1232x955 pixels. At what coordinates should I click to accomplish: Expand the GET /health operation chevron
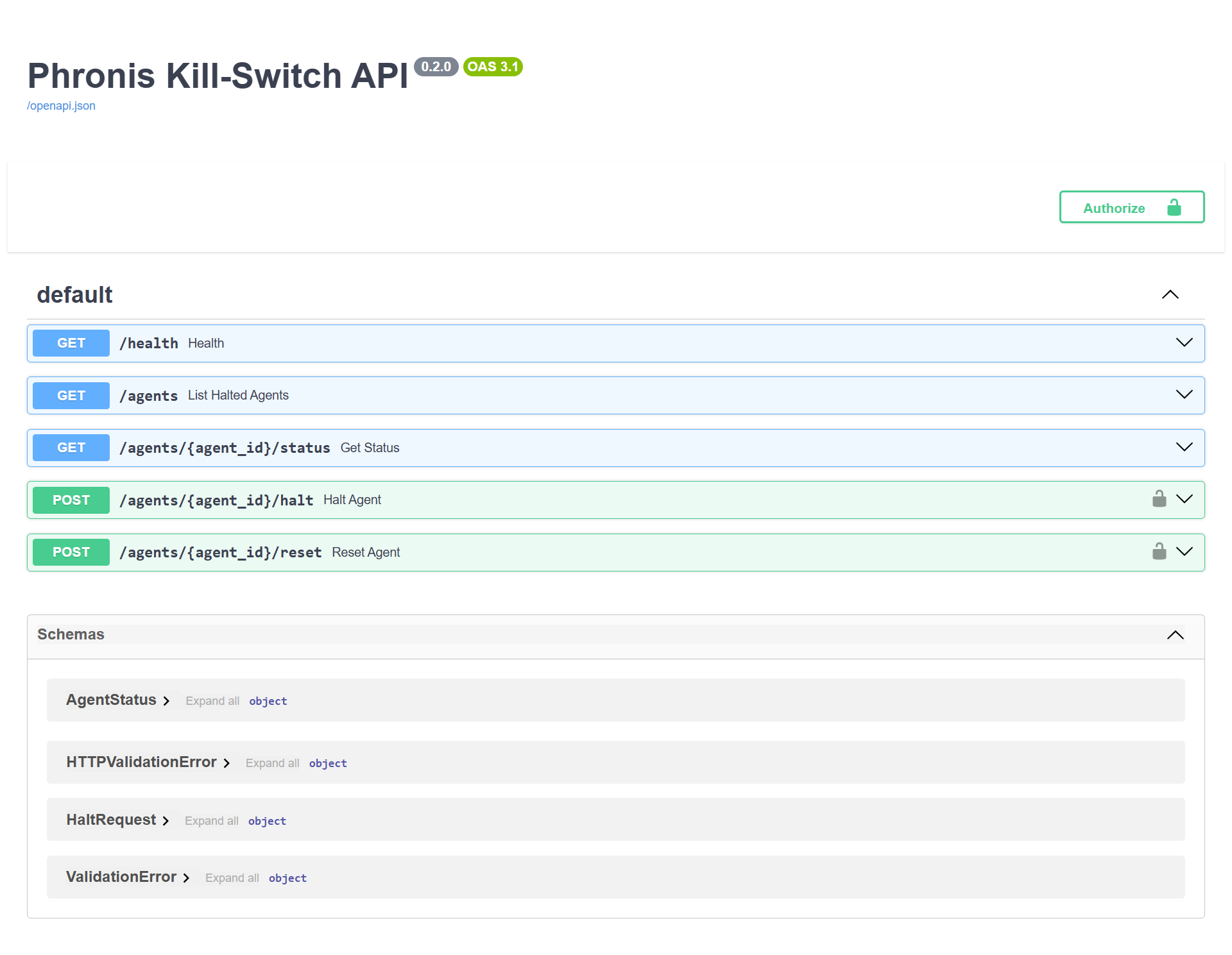(x=1184, y=343)
